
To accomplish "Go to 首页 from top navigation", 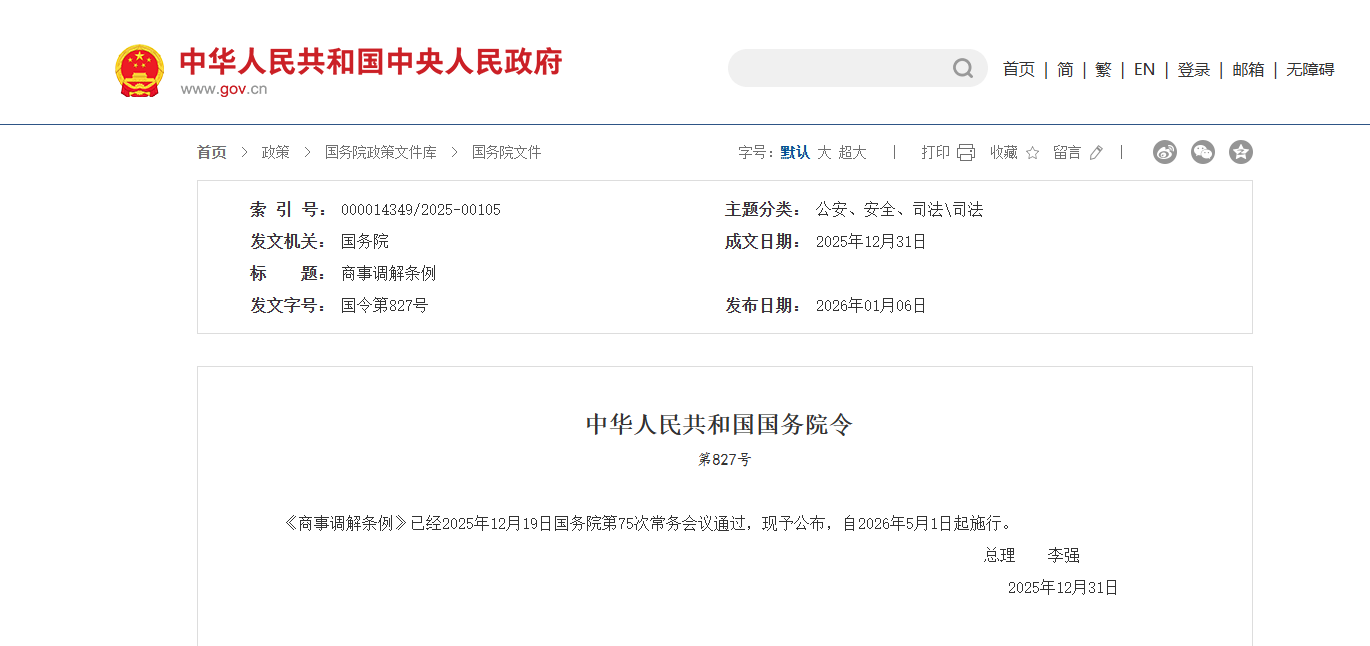I will point(1018,69).
